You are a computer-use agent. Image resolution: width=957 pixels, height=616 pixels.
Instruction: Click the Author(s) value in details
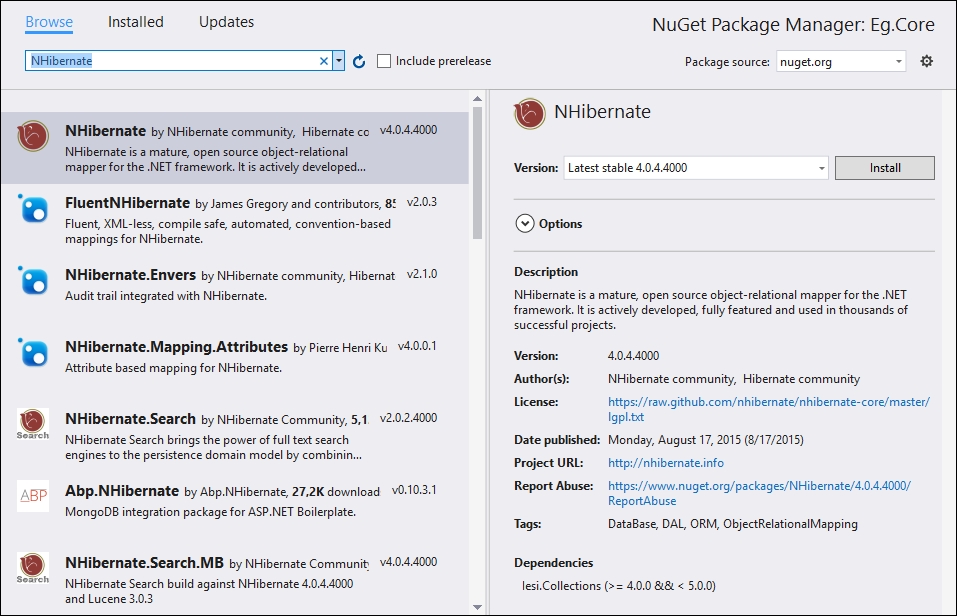click(x=734, y=379)
